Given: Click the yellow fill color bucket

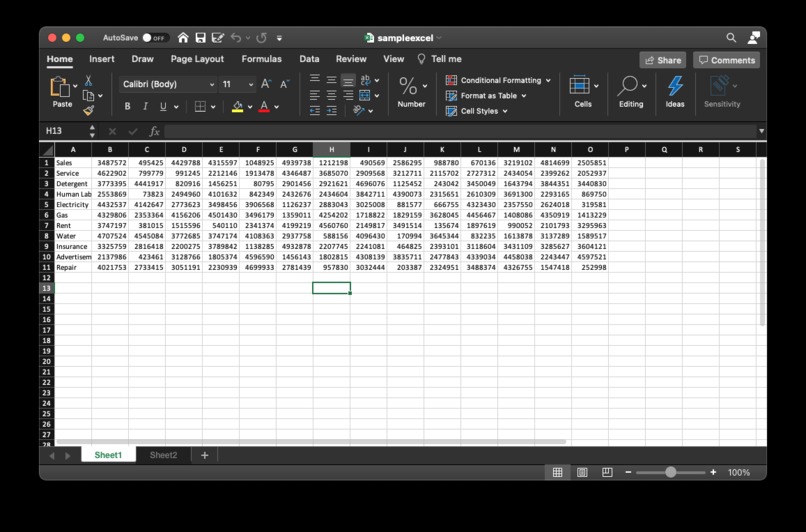Looking at the screenshot, I should (237, 106).
